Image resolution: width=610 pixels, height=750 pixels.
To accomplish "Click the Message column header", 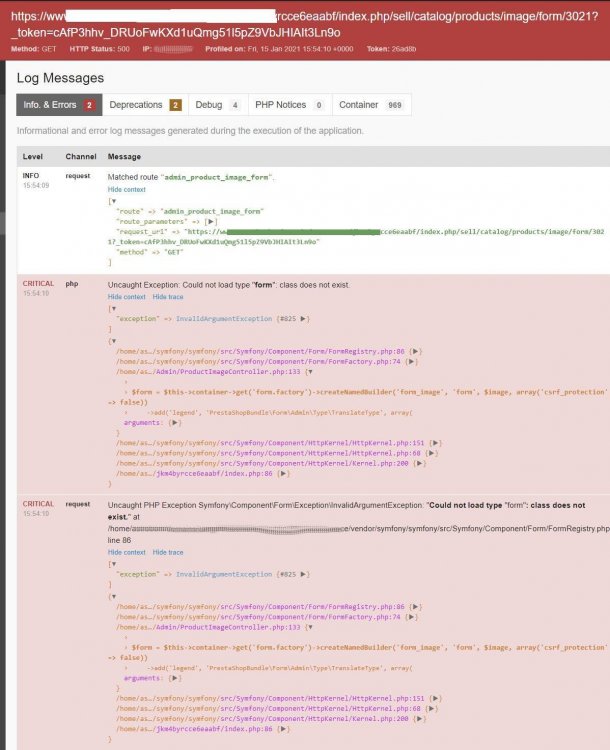I will (x=124, y=156).
